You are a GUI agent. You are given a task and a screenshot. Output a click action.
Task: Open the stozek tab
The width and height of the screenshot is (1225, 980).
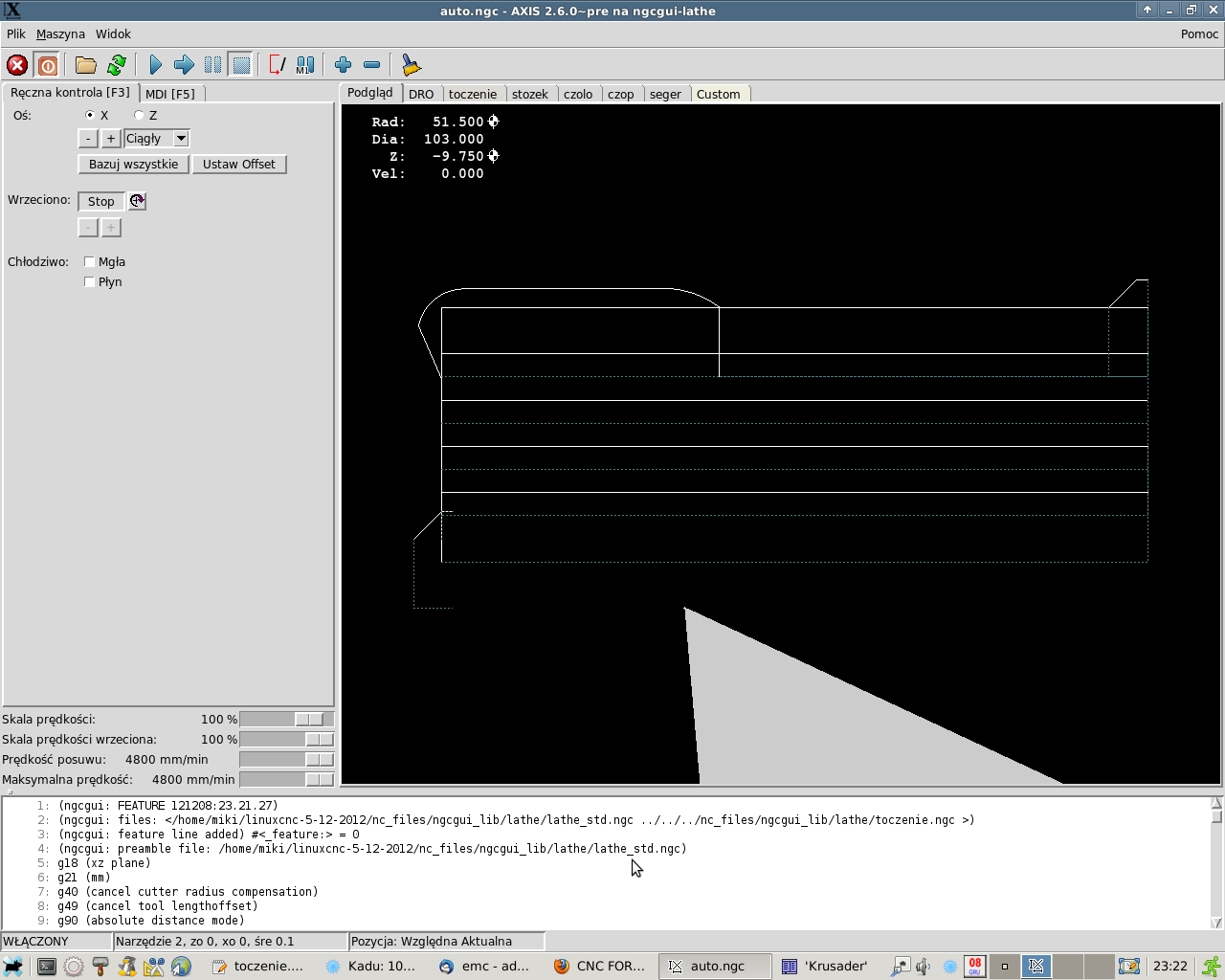pos(530,94)
